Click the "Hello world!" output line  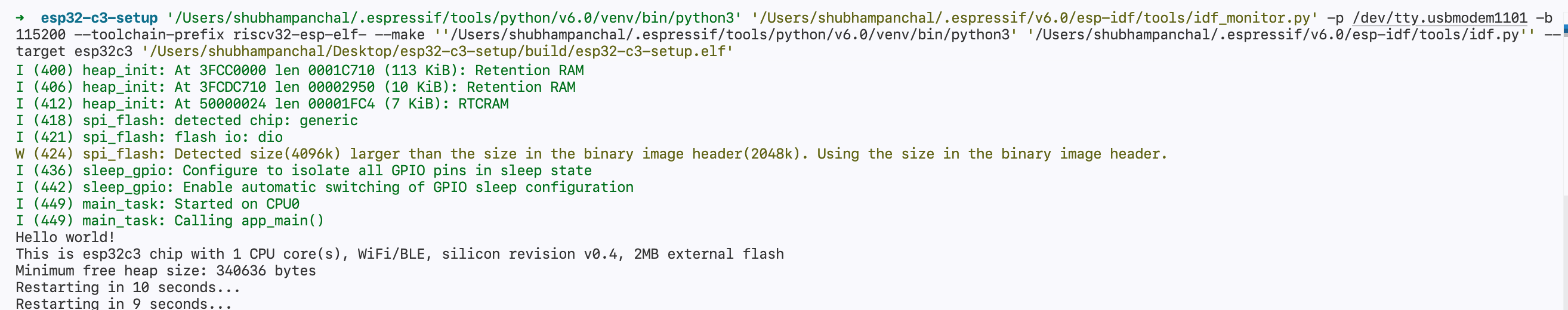[65, 237]
